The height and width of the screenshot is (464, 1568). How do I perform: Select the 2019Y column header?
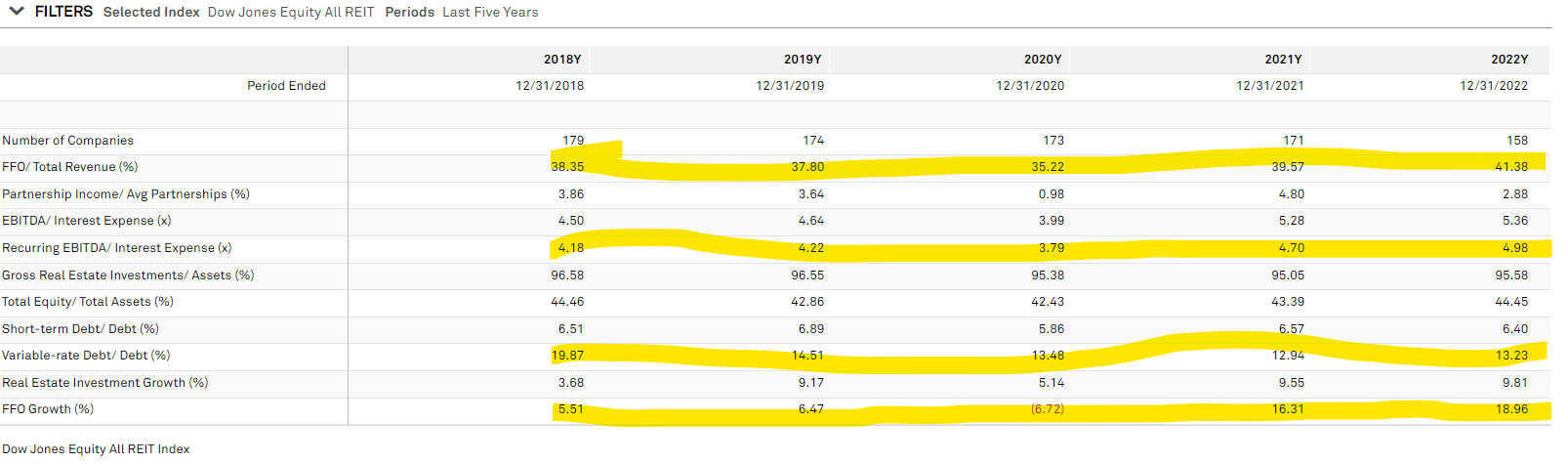pos(803,60)
